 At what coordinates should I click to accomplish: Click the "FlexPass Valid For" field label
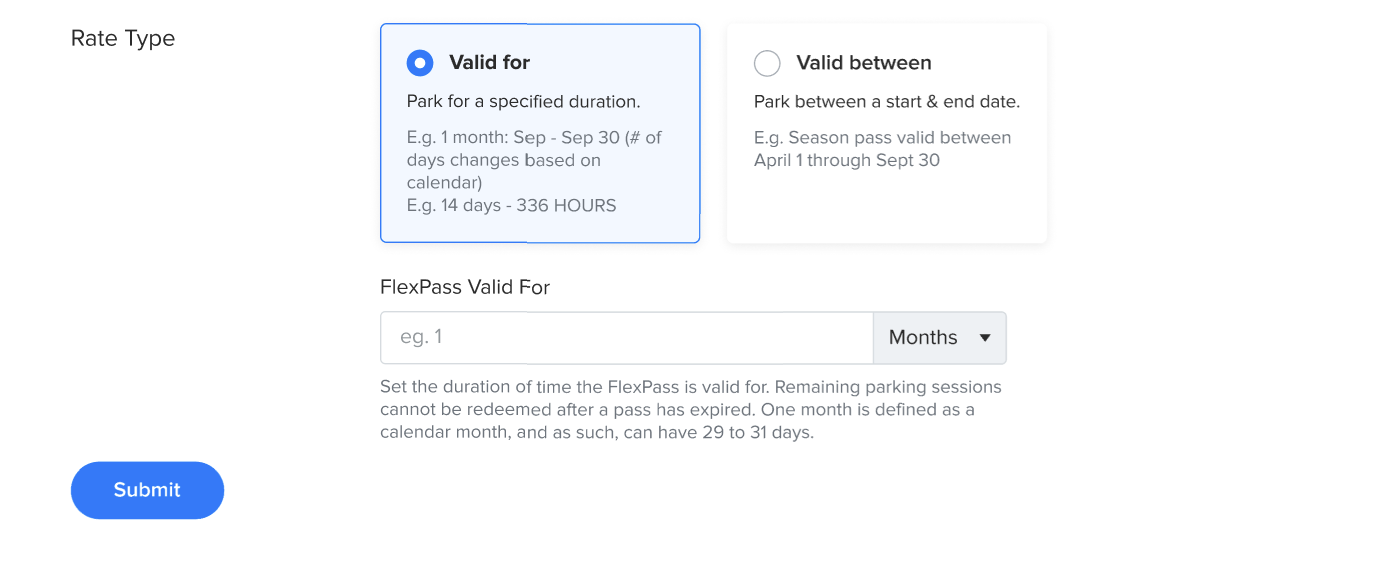(x=465, y=287)
